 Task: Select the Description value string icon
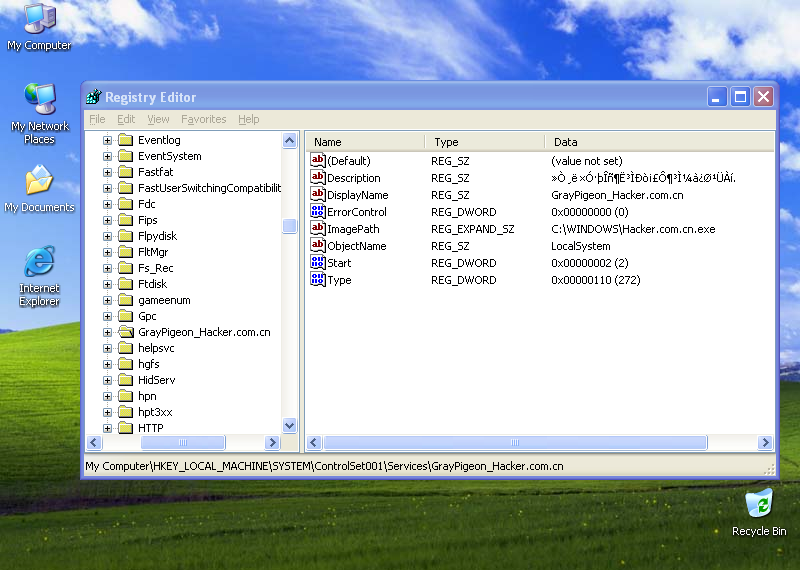317,178
